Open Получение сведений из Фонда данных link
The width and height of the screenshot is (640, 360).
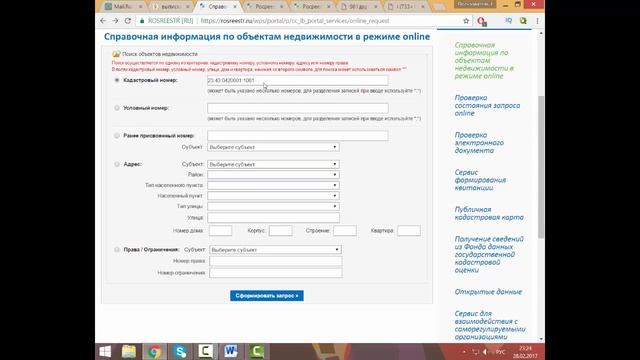click(x=489, y=254)
